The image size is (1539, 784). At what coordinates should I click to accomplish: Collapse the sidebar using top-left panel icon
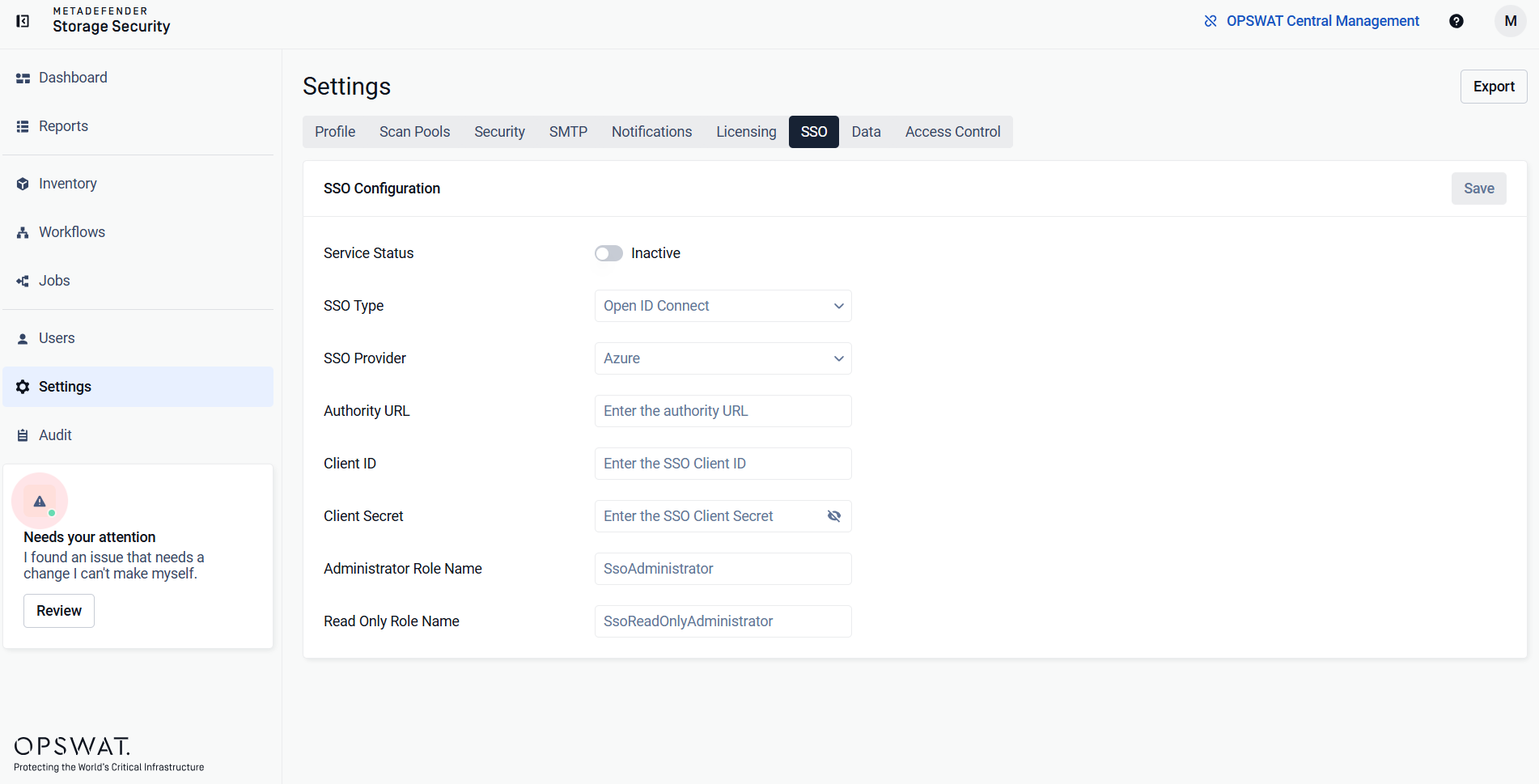[23, 21]
